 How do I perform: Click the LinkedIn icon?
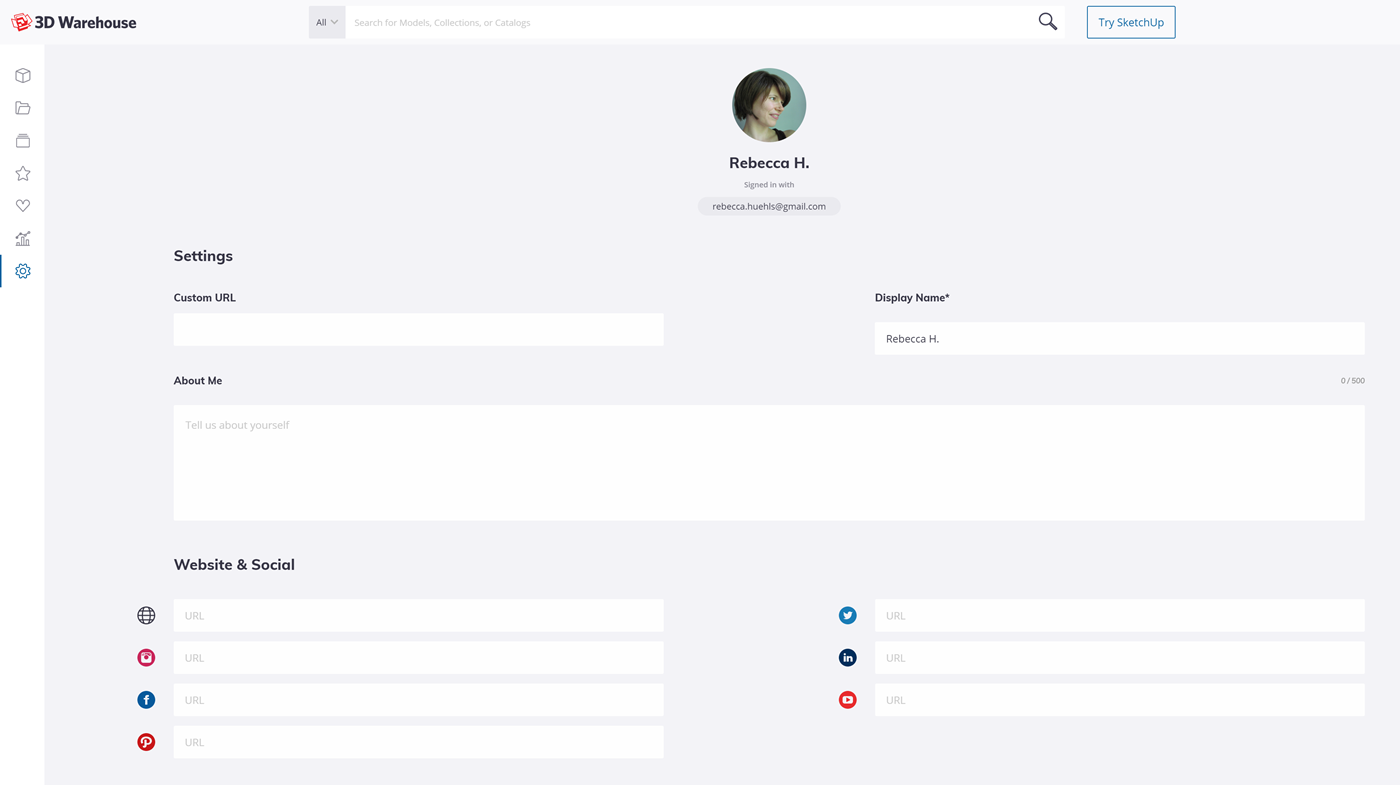[x=848, y=658]
